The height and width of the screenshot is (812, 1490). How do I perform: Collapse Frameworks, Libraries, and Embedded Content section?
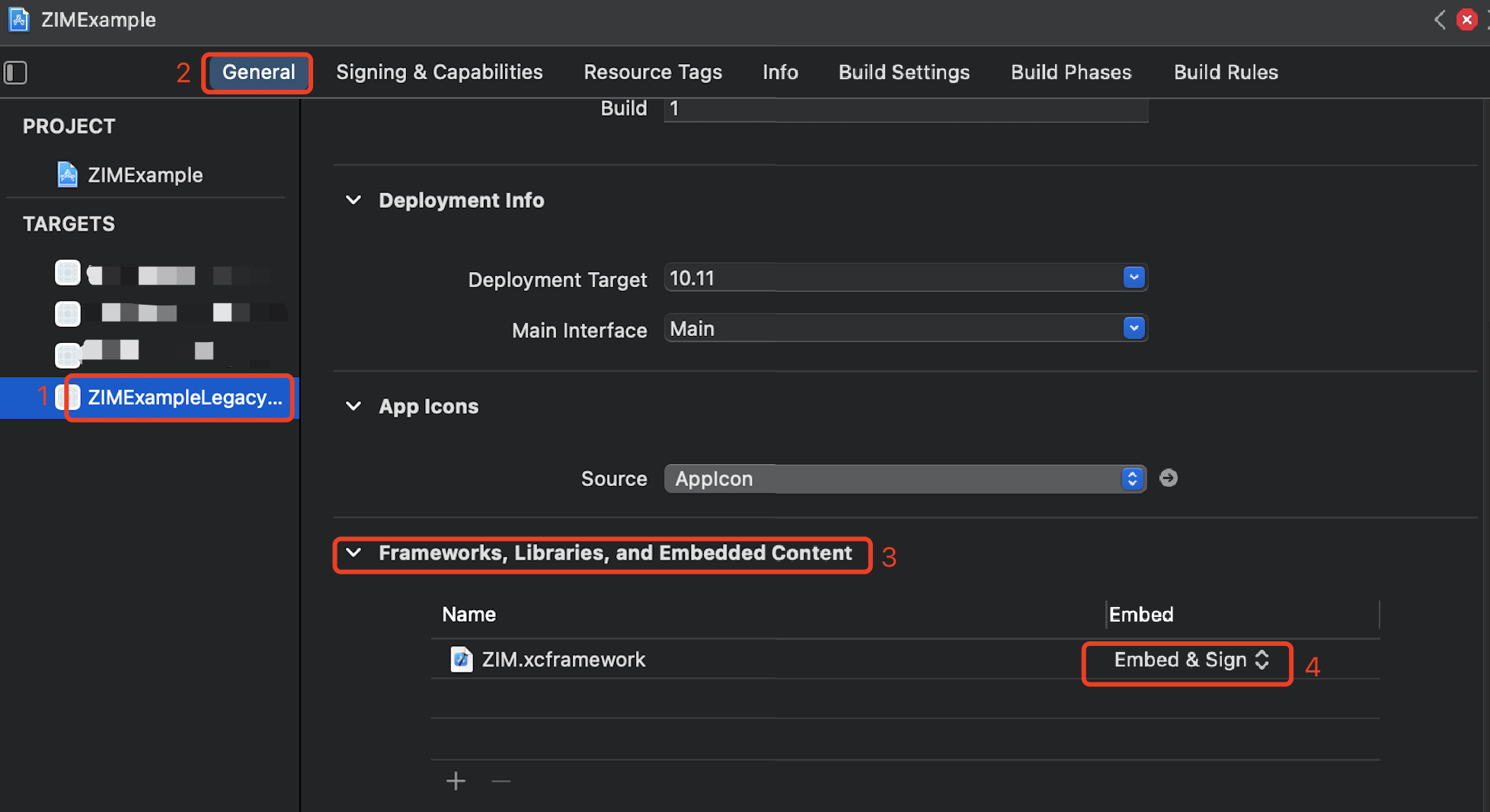pyautogui.click(x=353, y=553)
